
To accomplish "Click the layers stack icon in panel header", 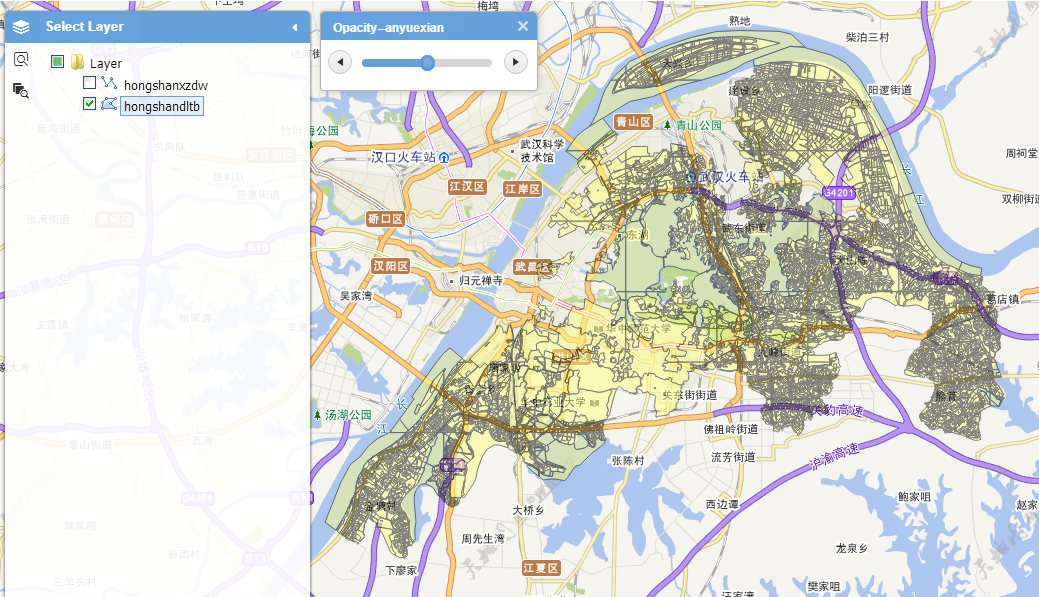I will click(x=21, y=27).
